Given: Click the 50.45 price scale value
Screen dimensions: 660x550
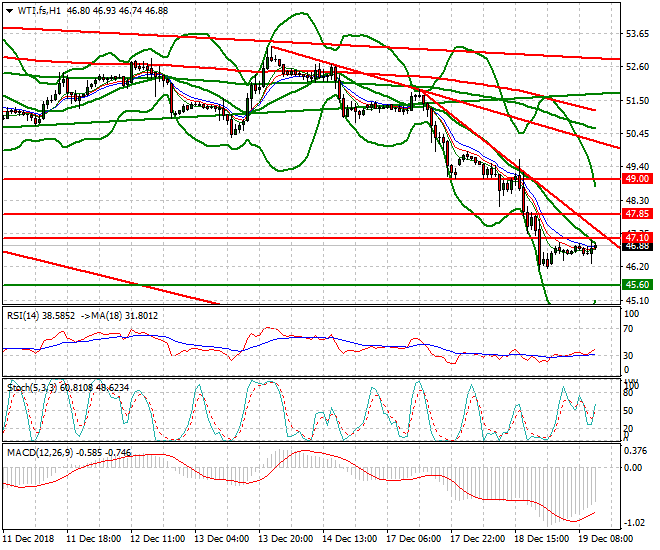Looking at the screenshot, I should tap(638, 134).
